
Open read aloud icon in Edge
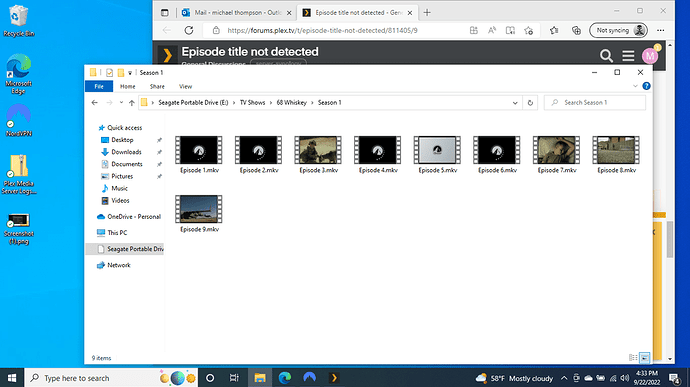point(492,30)
